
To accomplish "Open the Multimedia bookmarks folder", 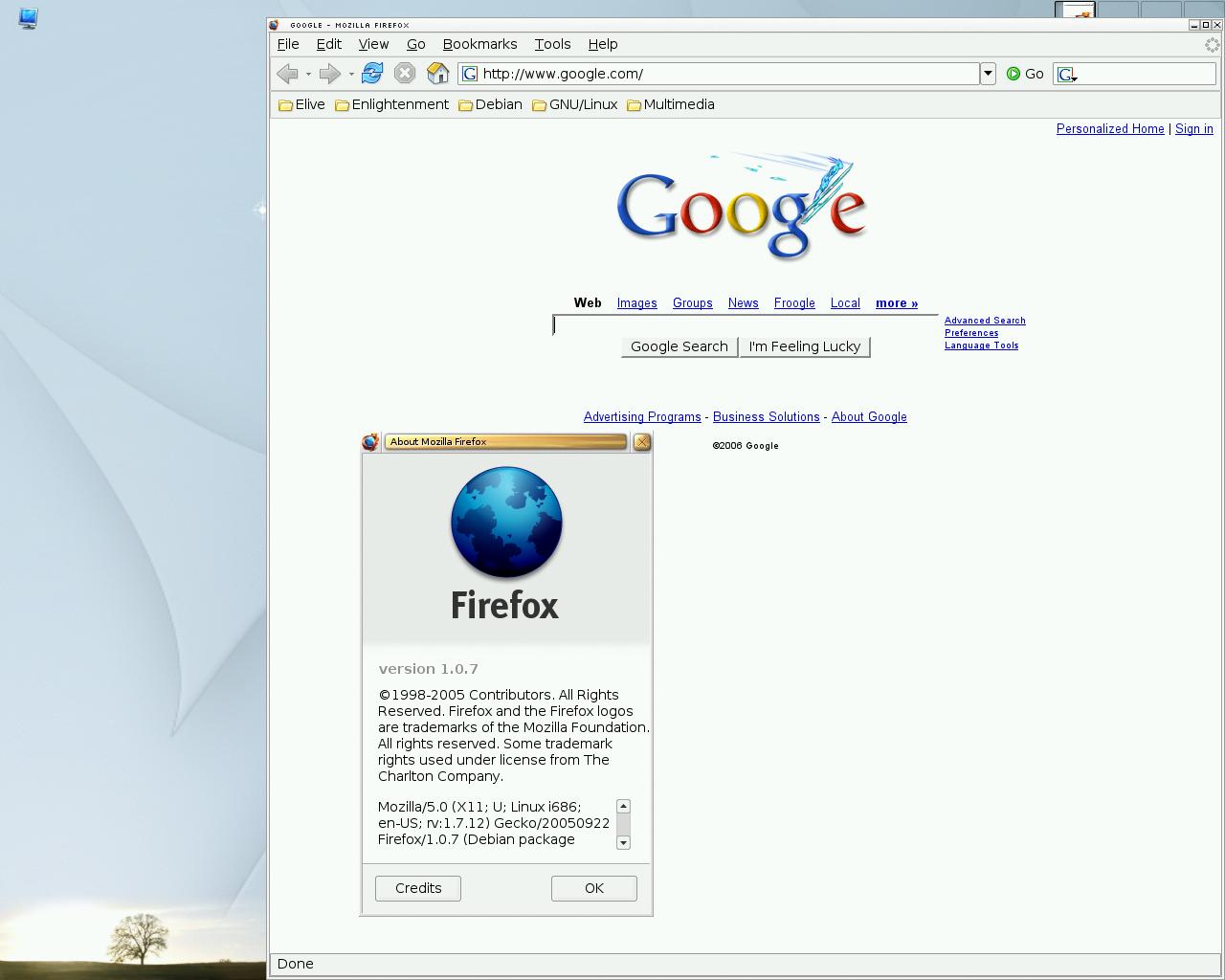I will point(670,104).
